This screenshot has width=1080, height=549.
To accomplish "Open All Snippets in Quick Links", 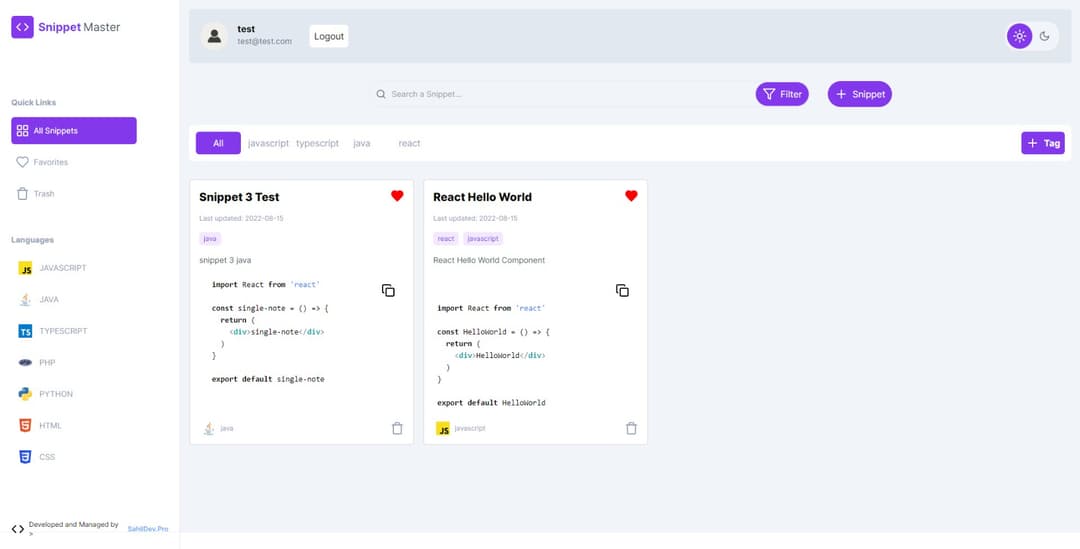I will tap(74, 130).
